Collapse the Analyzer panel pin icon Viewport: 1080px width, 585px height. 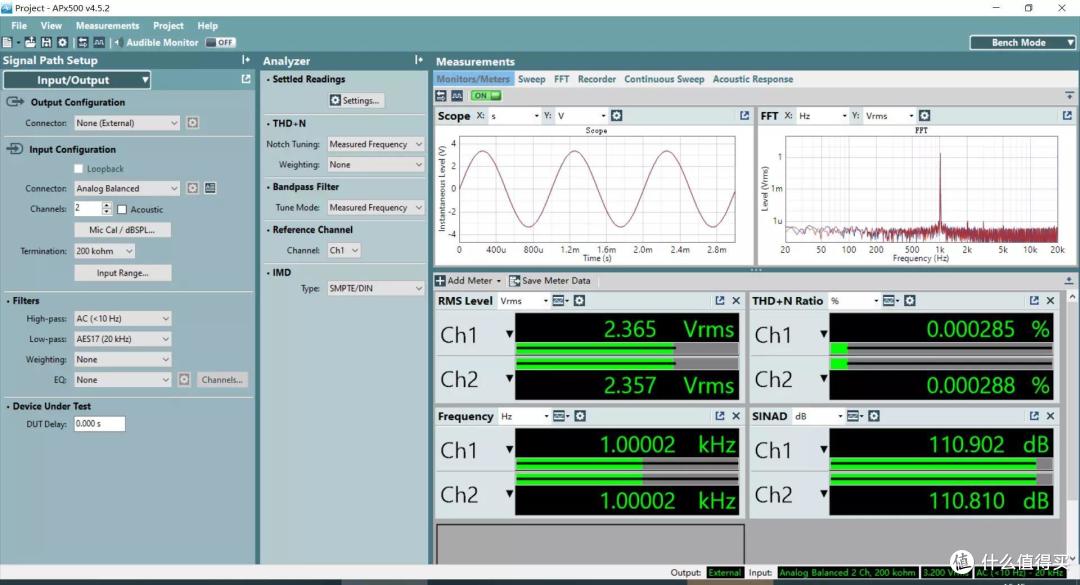[418, 61]
